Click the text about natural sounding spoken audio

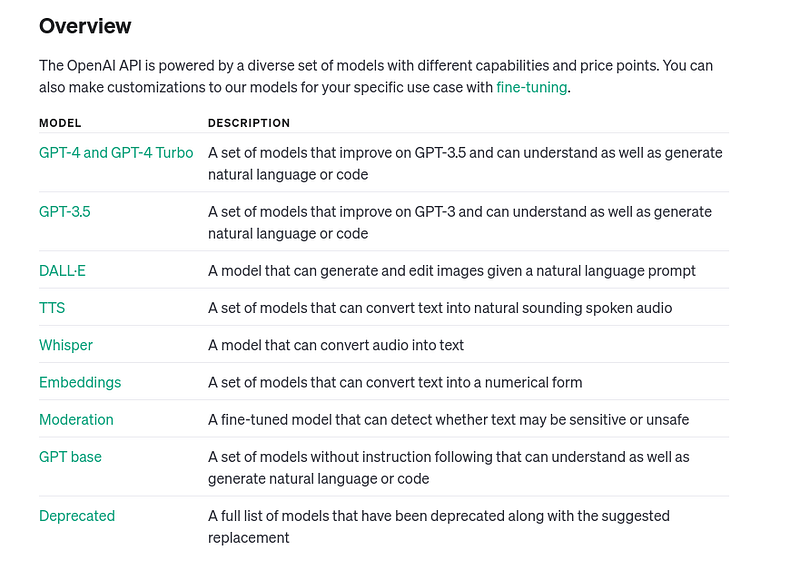pos(440,308)
